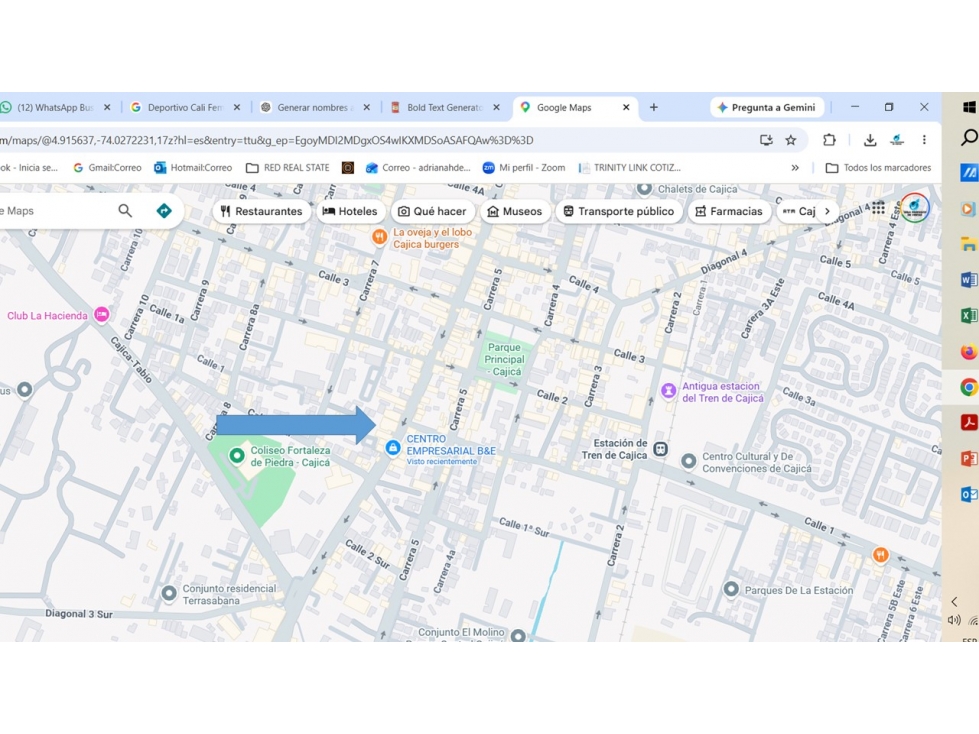
Task: Click the Chrome address bar URL
Action: point(267,140)
